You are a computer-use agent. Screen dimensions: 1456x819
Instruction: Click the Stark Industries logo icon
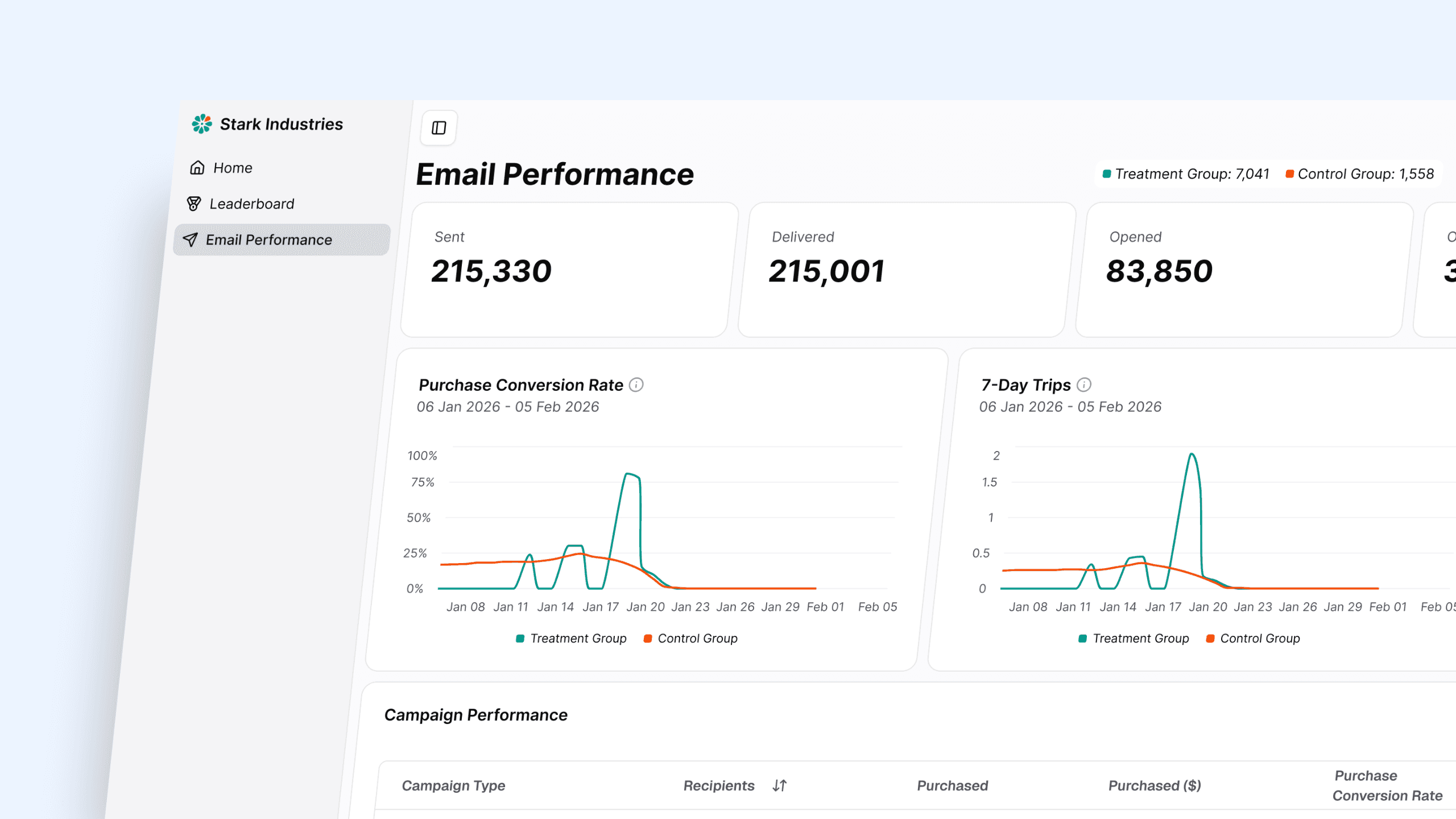click(202, 124)
